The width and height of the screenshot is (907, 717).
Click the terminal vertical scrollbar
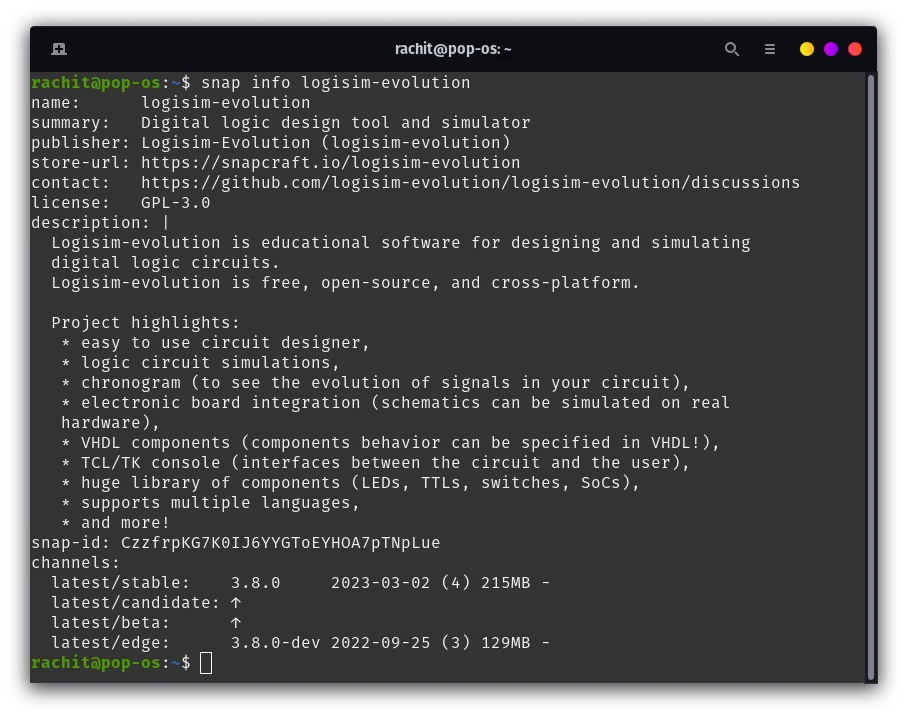pos(871,377)
